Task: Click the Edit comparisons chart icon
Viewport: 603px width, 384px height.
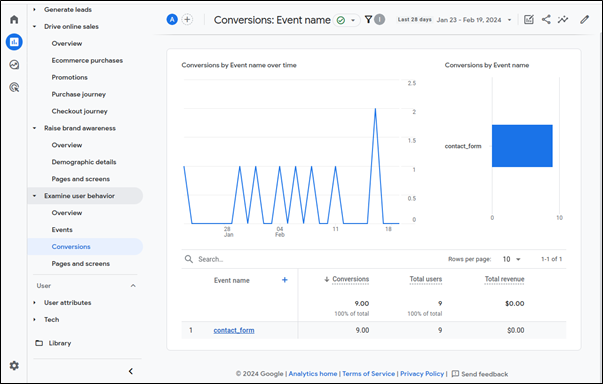Action: pyautogui.click(x=529, y=19)
